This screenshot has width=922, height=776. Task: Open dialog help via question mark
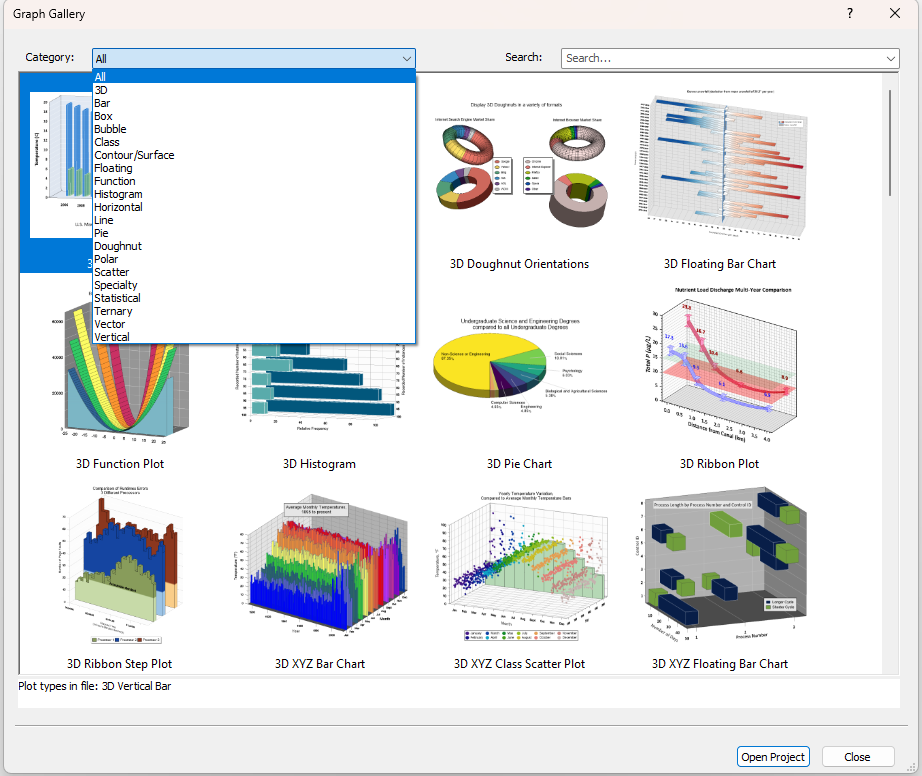pyautogui.click(x=849, y=13)
